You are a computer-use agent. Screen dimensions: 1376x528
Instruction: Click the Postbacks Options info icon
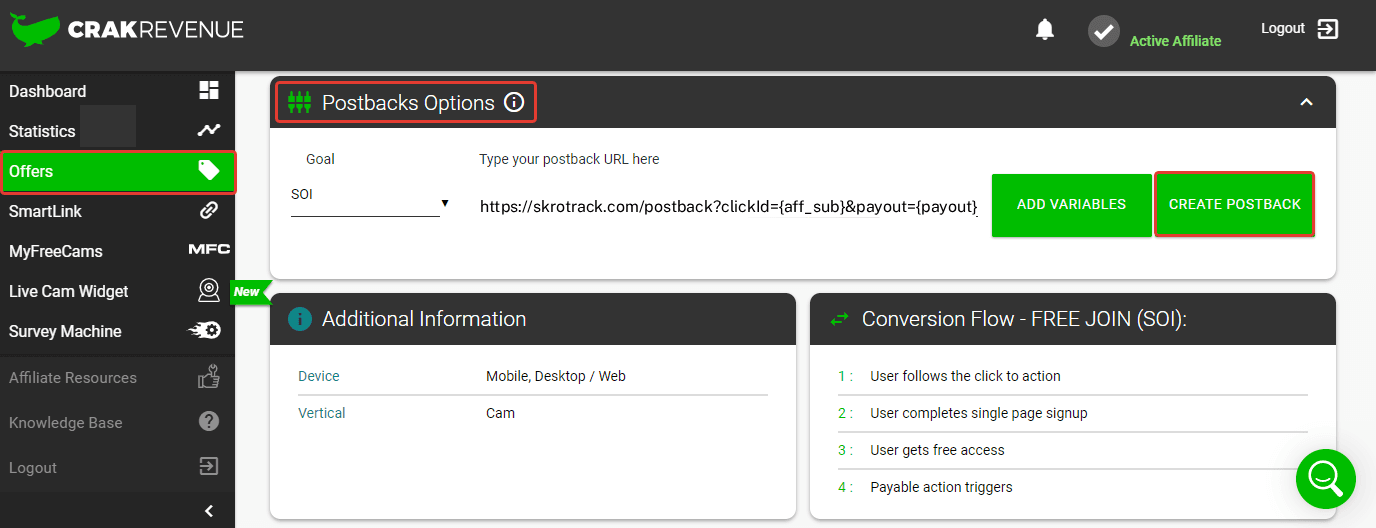[514, 102]
